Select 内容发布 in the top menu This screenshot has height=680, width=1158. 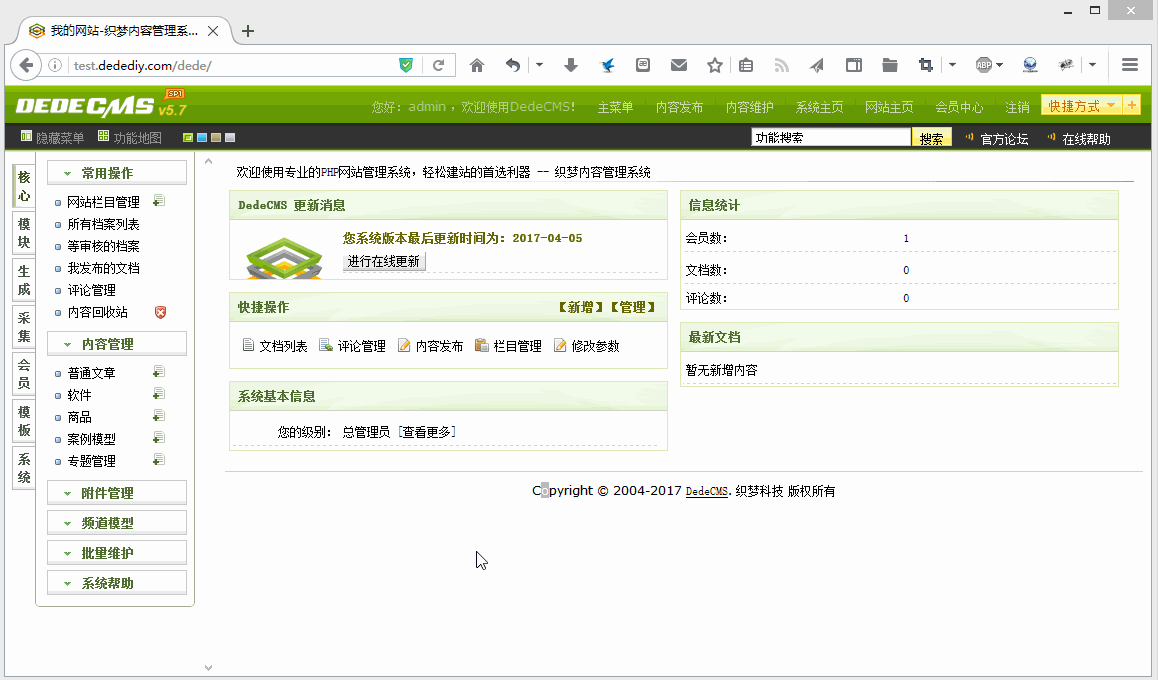click(679, 107)
